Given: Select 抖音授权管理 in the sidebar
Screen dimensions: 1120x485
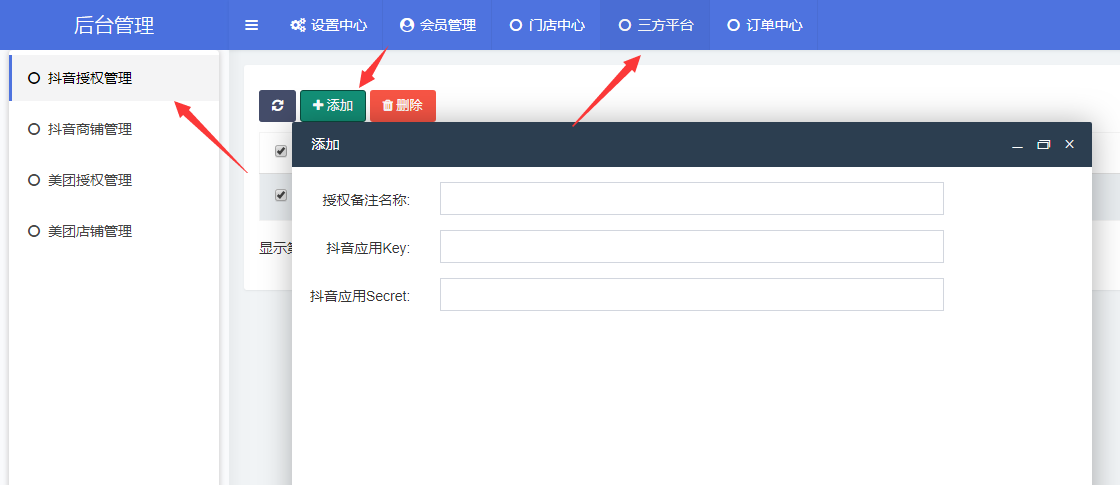Looking at the screenshot, I should (x=114, y=79).
